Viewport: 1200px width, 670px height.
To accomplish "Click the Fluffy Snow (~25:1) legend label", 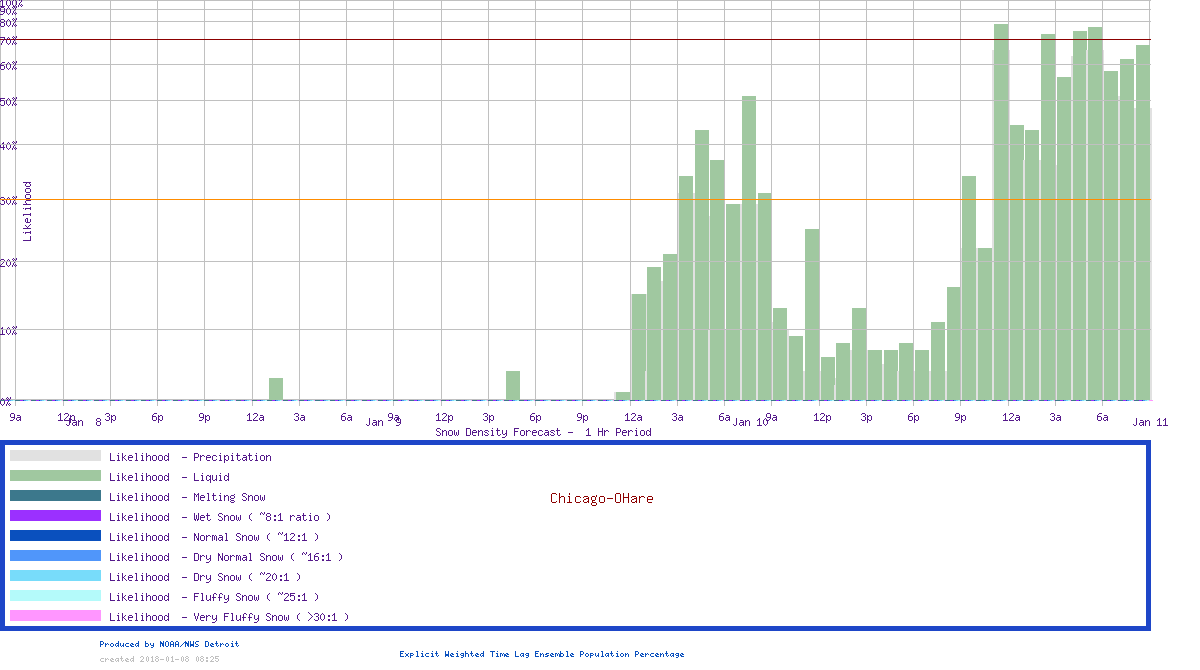I will [x=211, y=597].
